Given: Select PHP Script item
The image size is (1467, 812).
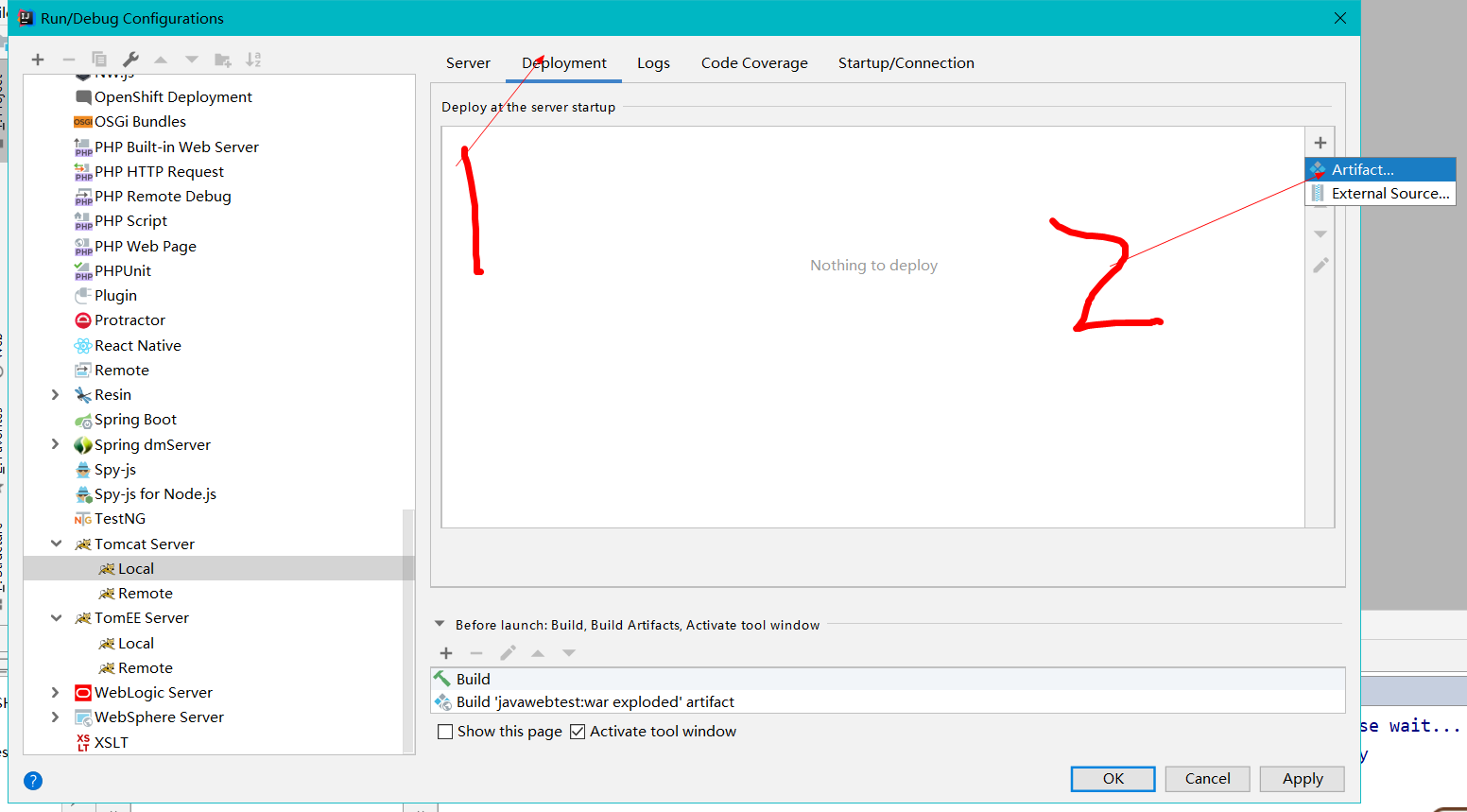Looking at the screenshot, I should pos(120,220).
